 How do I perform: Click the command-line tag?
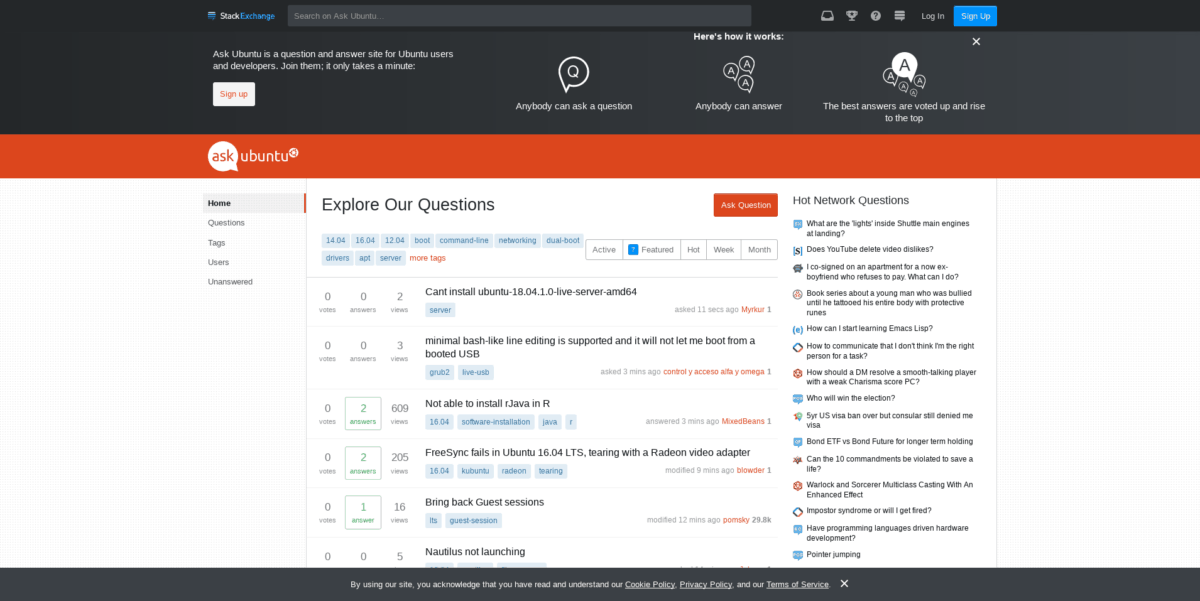465,241
